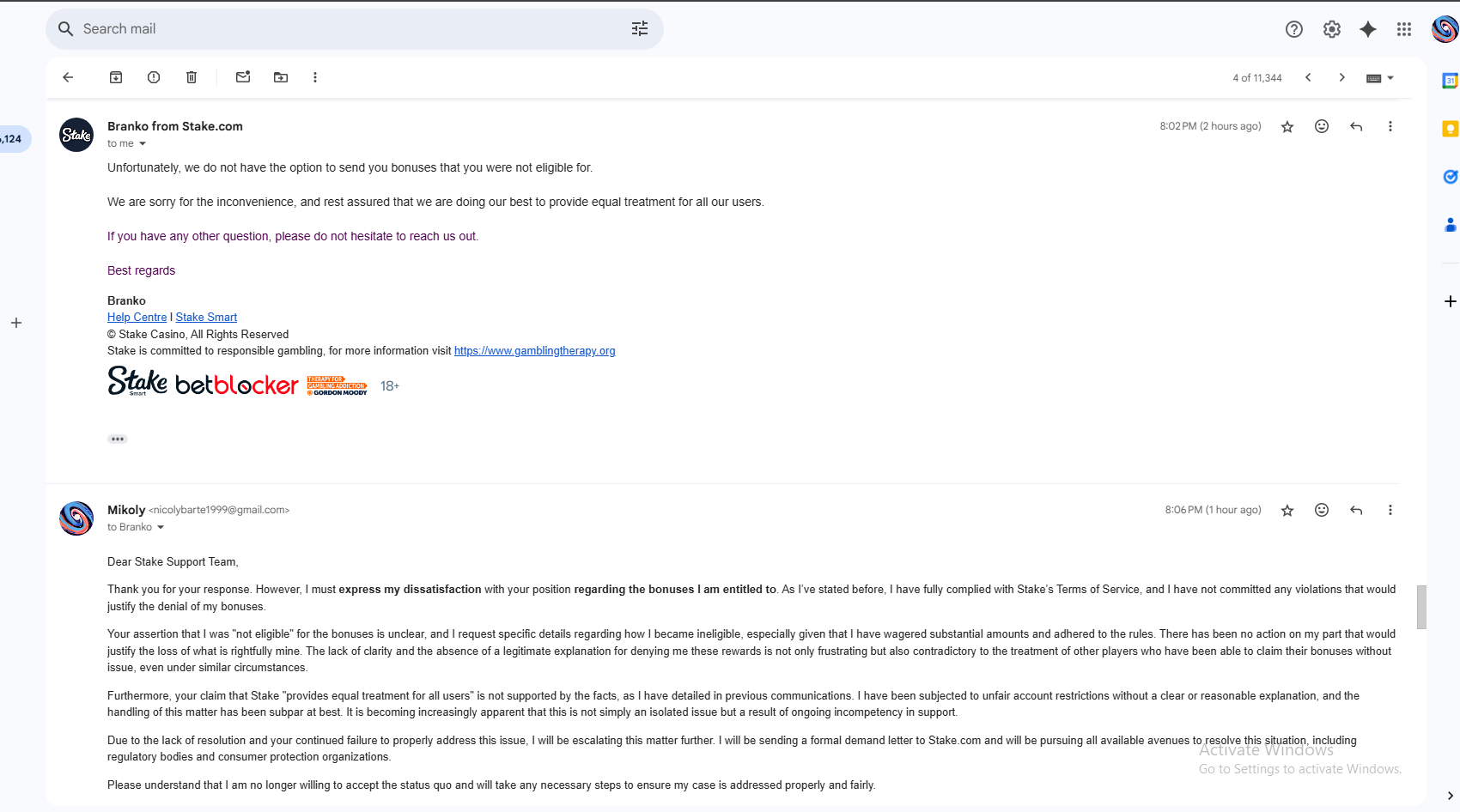Viewport: 1460px width, 812px height.
Task: Delete this conversation with trash icon
Action: point(192,77)
